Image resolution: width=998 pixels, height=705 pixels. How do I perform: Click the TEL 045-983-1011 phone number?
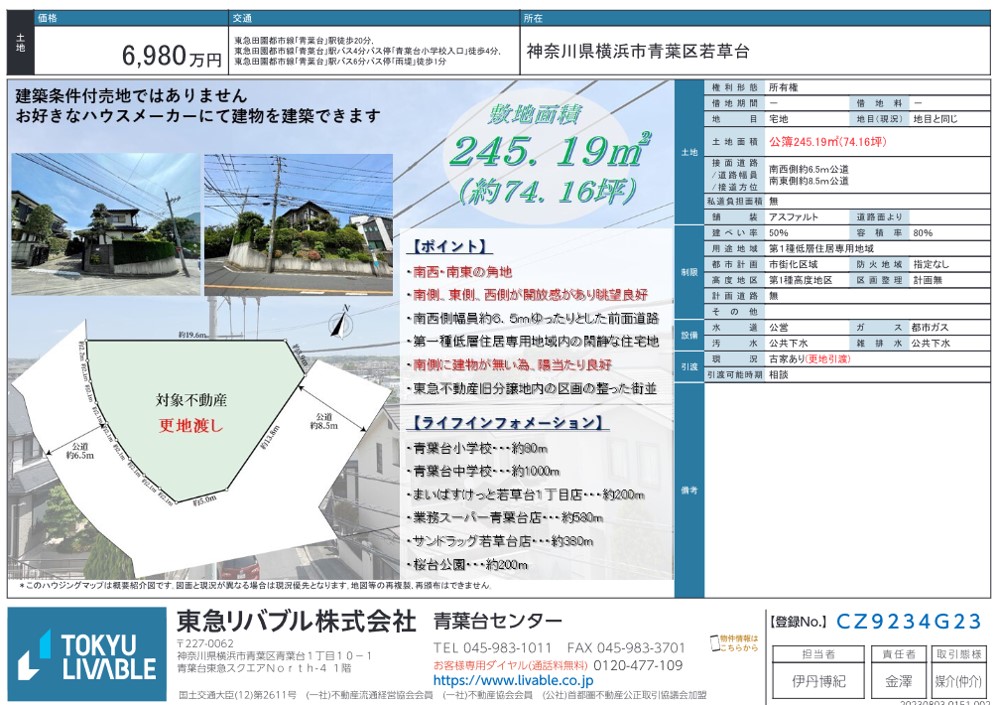[x=493, y=648]
